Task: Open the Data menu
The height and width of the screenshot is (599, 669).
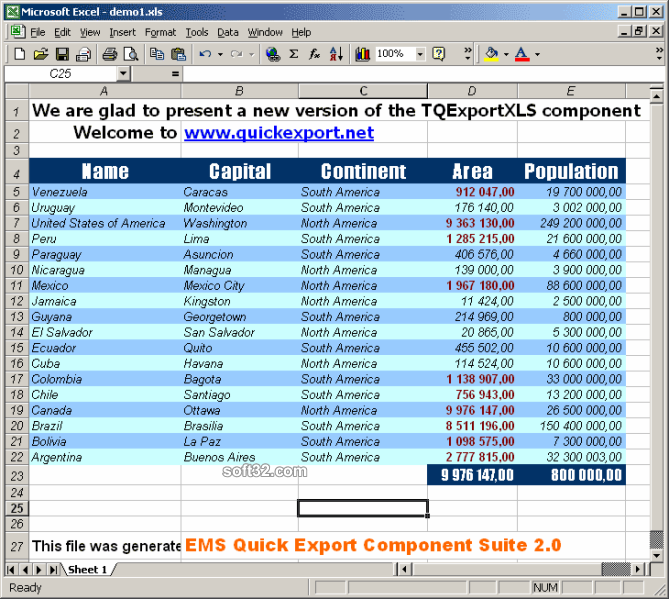Action: pos(228,32)
